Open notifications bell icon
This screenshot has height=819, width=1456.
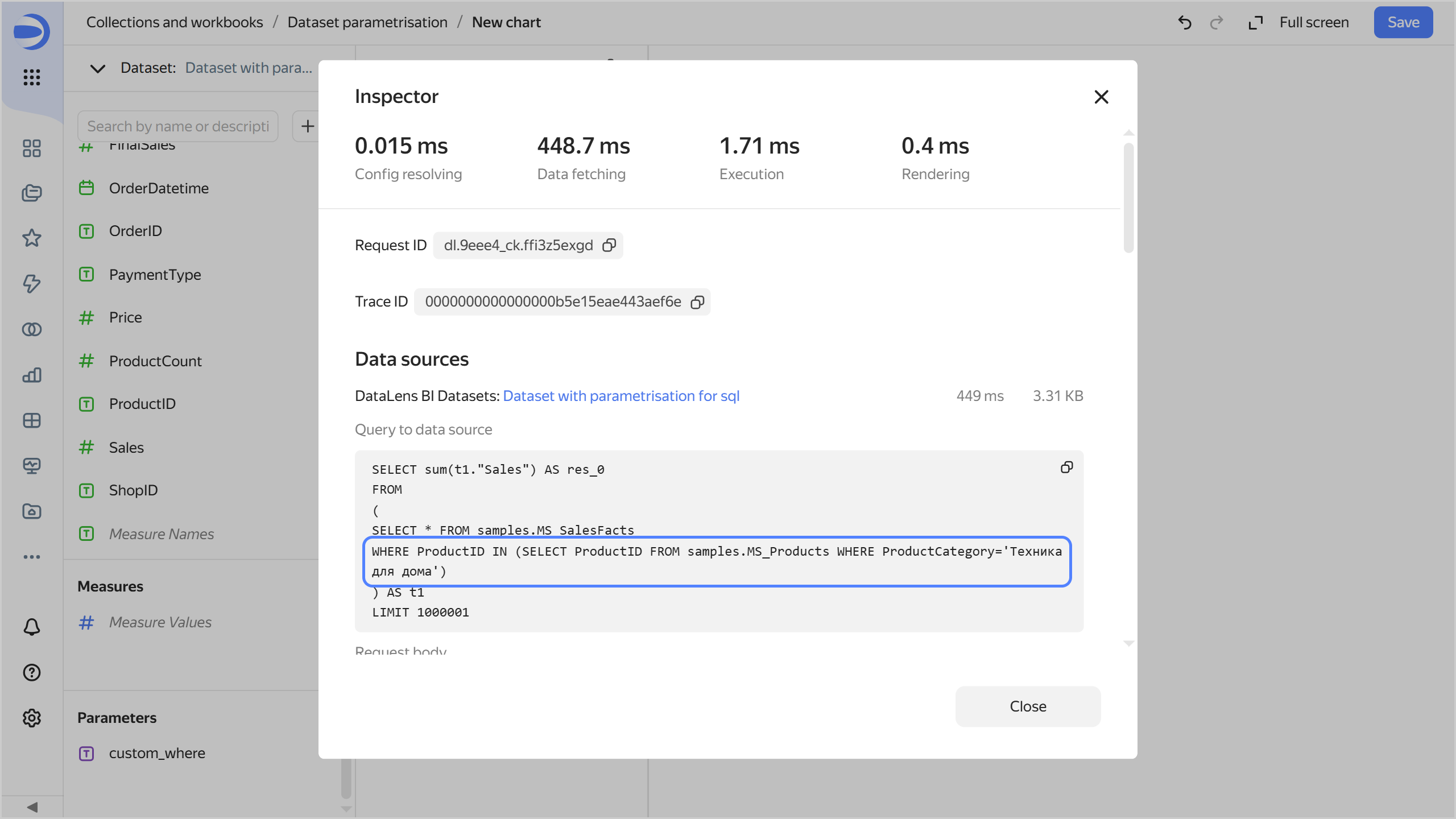pos(32,627)
